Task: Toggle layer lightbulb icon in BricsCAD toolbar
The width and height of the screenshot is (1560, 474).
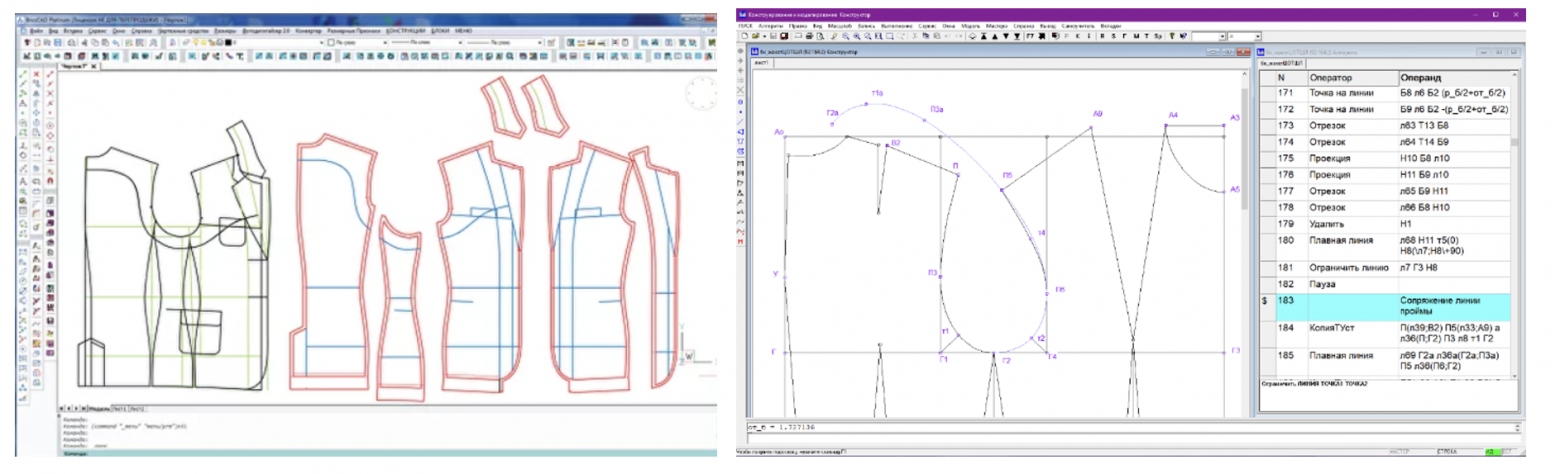Action: click(196, 42)
